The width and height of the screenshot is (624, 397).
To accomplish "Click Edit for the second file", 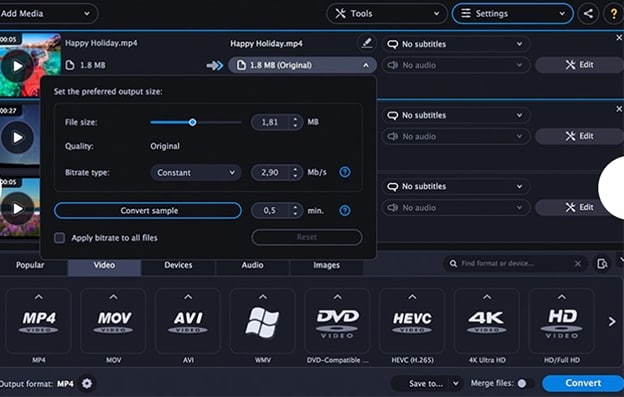I will 579,136.
